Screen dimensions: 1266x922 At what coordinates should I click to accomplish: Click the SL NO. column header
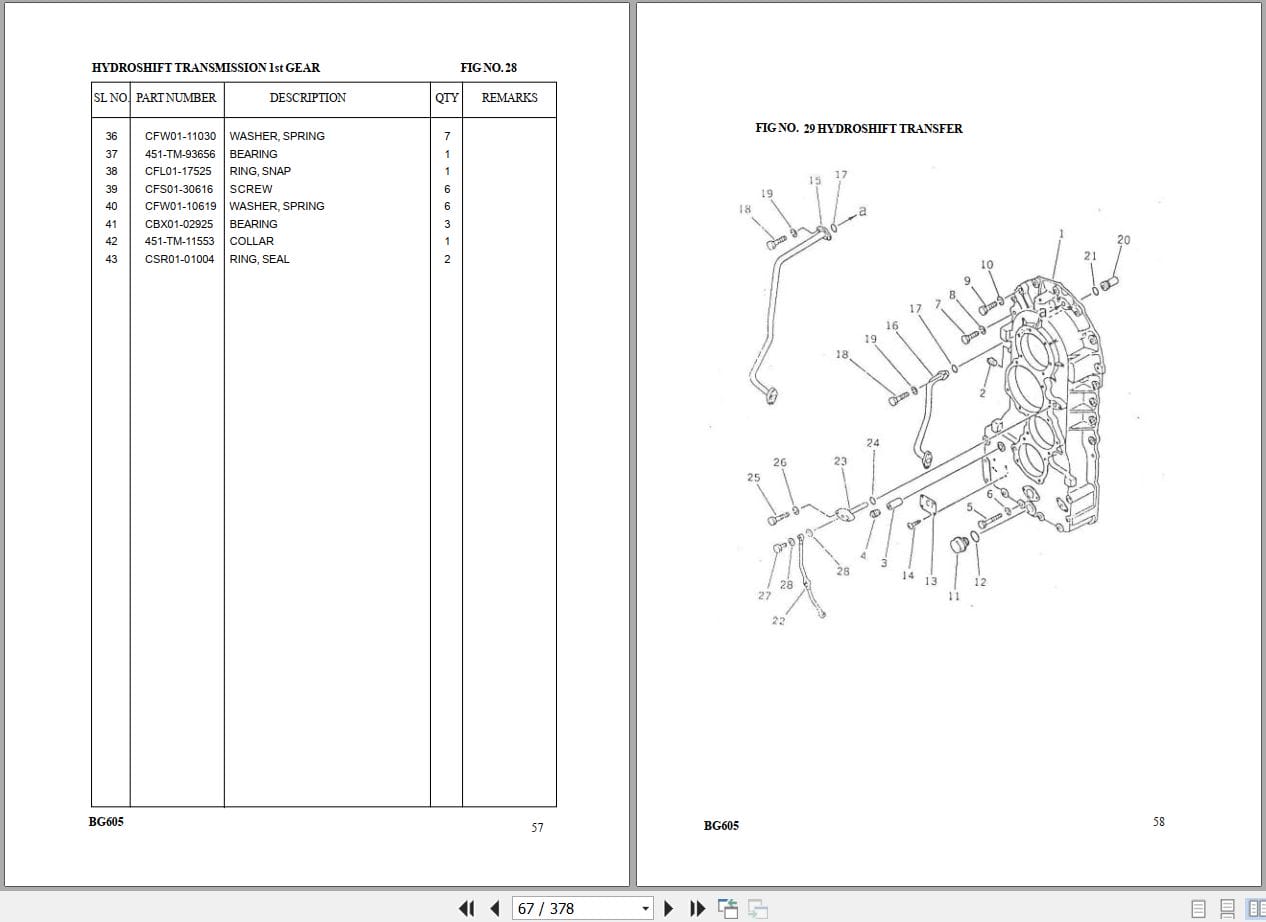[111, 98]
